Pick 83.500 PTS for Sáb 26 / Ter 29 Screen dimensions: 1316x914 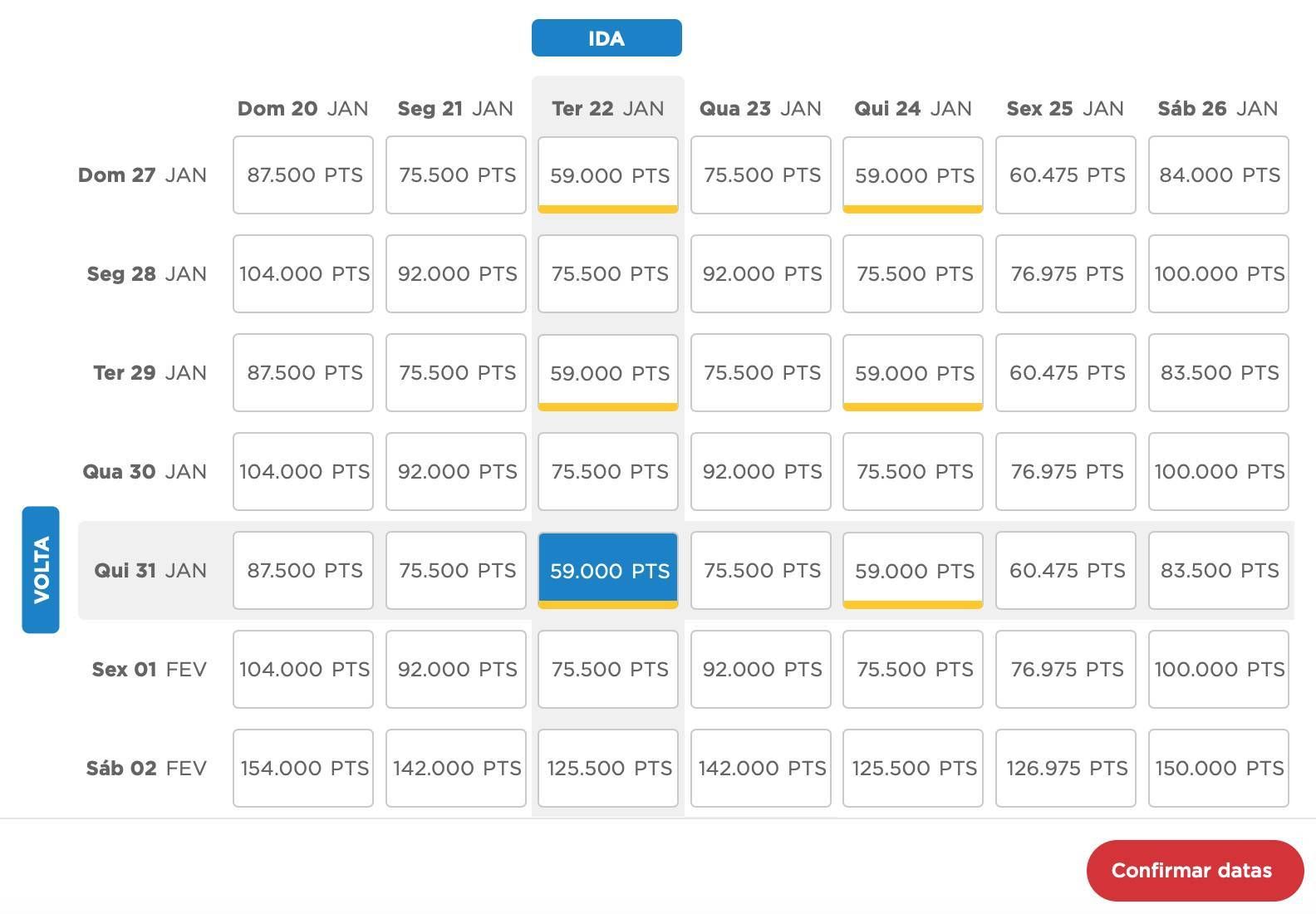tap(1219, 373)
